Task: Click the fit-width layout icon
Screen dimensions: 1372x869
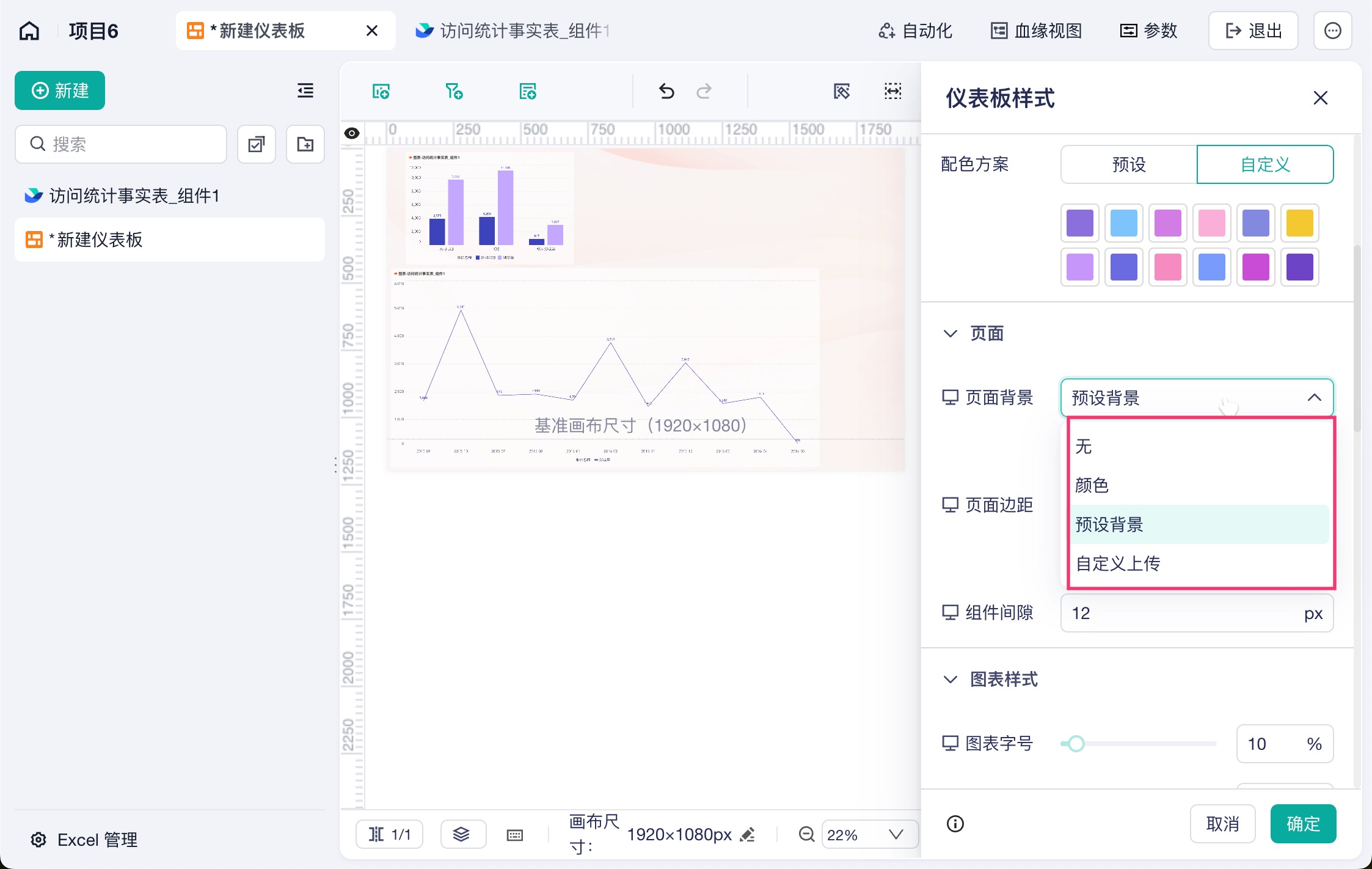Action: click(893, 92)
